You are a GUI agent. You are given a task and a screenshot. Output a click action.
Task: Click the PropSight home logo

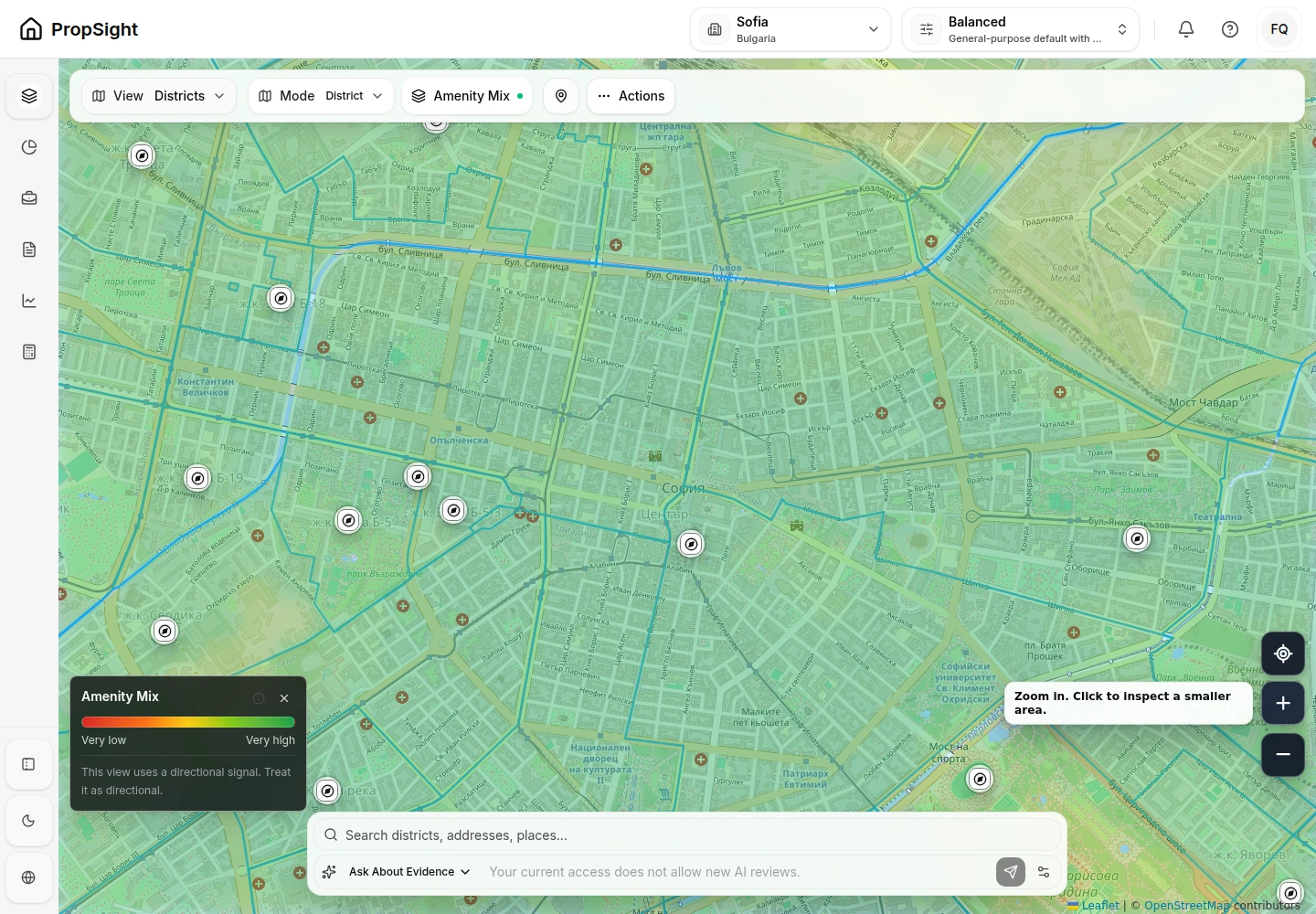coord(79,29)
